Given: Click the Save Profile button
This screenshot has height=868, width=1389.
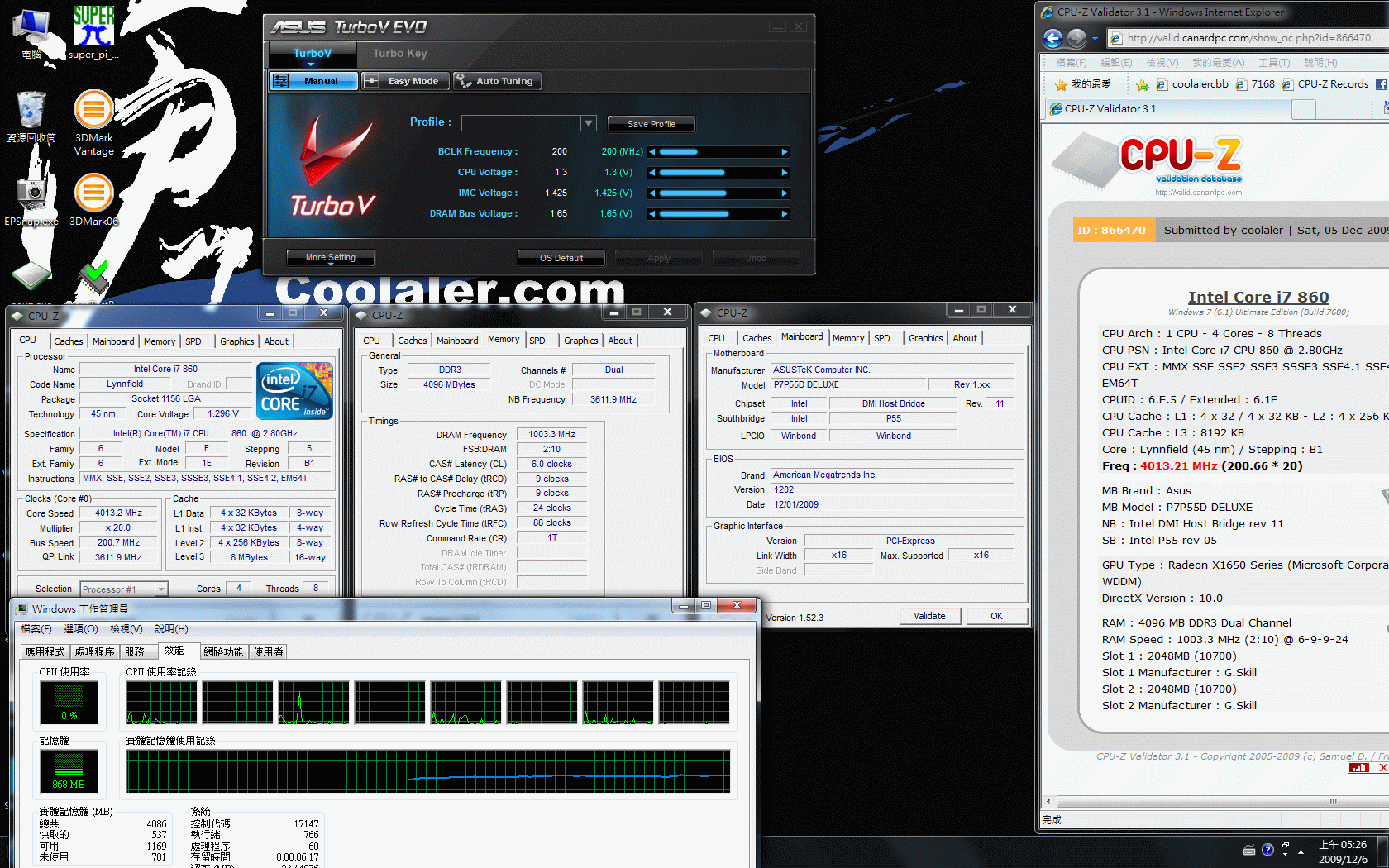Looking at the screenshot, I should (x=651, y=124).
